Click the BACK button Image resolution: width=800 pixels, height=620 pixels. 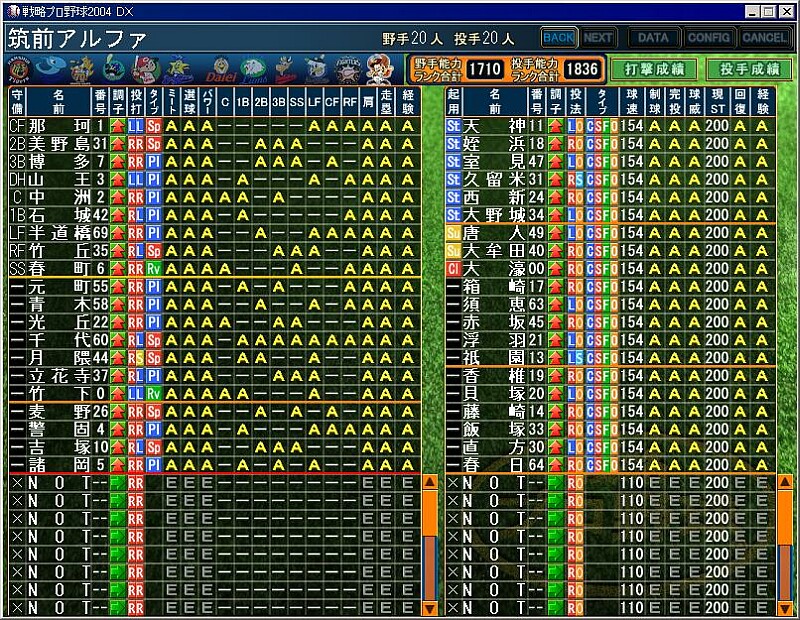pos(559,38)
